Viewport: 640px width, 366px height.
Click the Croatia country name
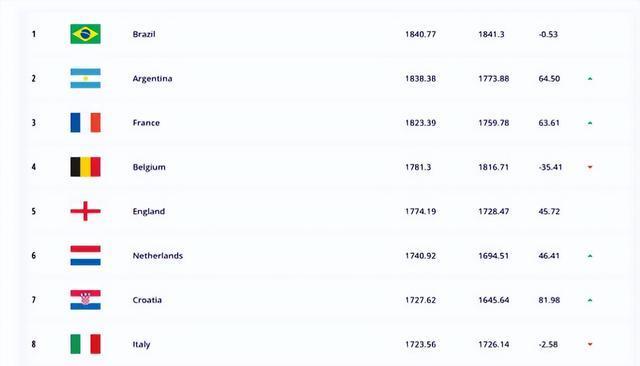(x=147, y=300)
